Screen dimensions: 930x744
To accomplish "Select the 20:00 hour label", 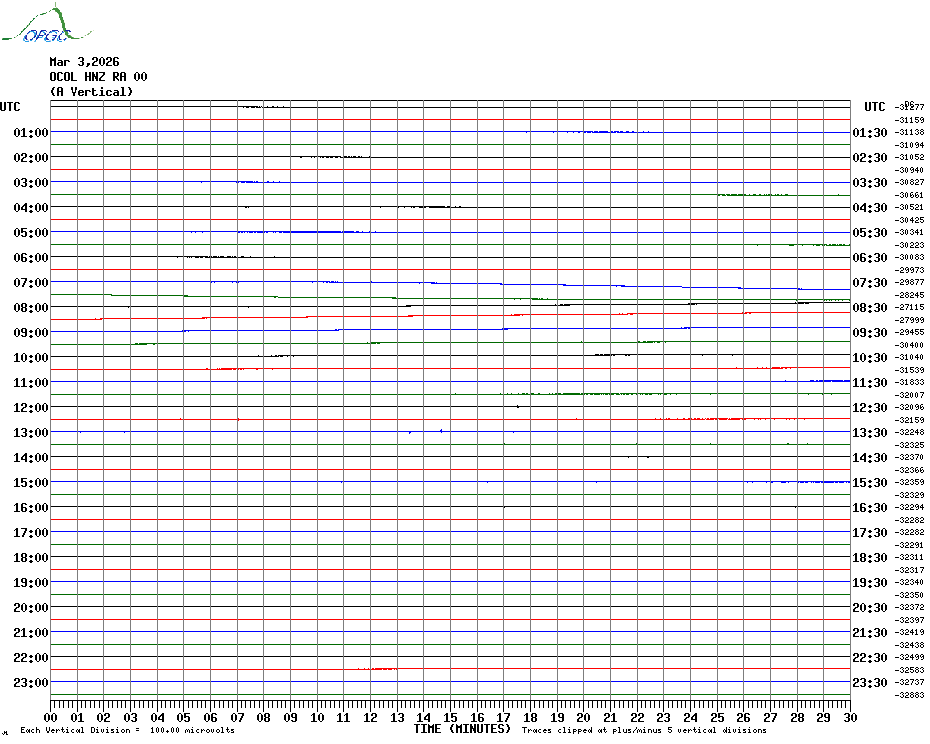I will 31,608.
